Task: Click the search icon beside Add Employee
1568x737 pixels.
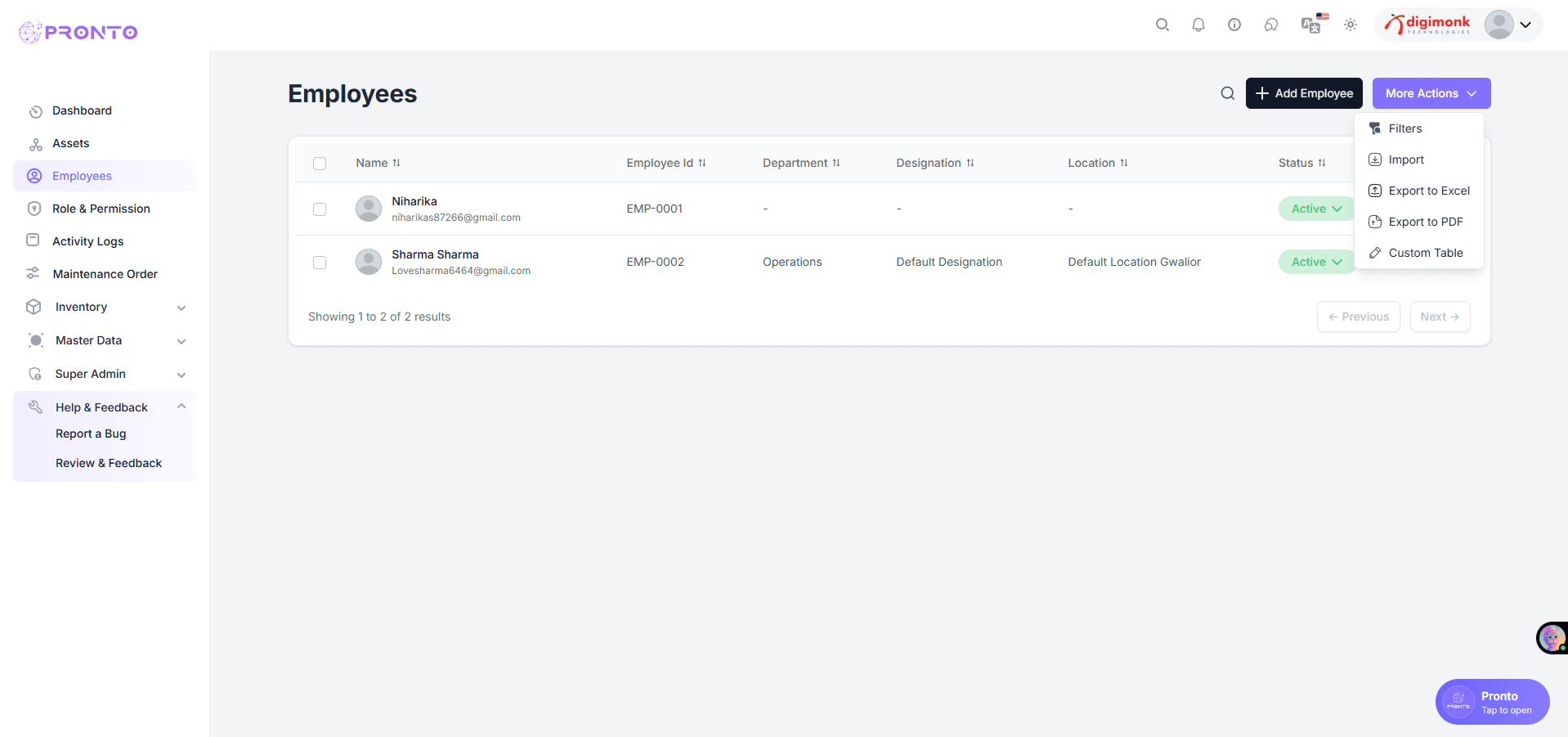Action: click(1227, 93)
